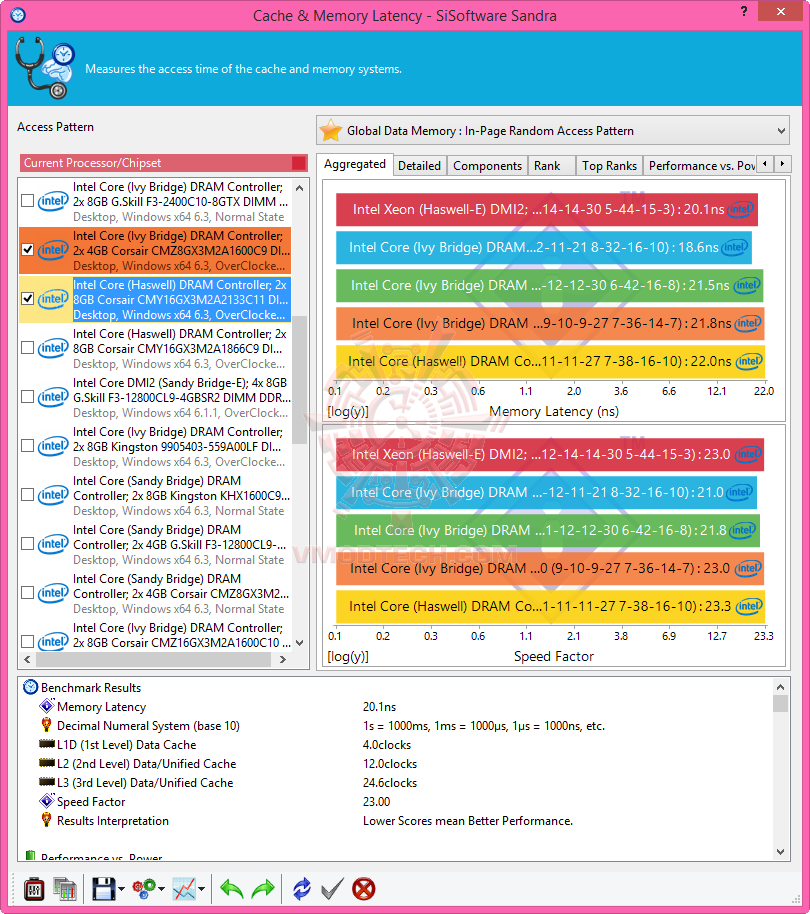Open the Components tab
This screenshot has width=810, height=914.
(x=487, y=166)
